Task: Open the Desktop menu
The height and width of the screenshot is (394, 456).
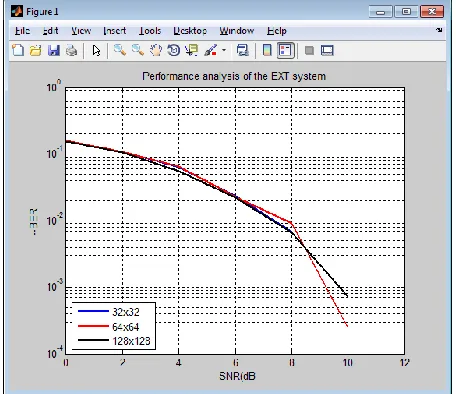Action: pos(190,31)
